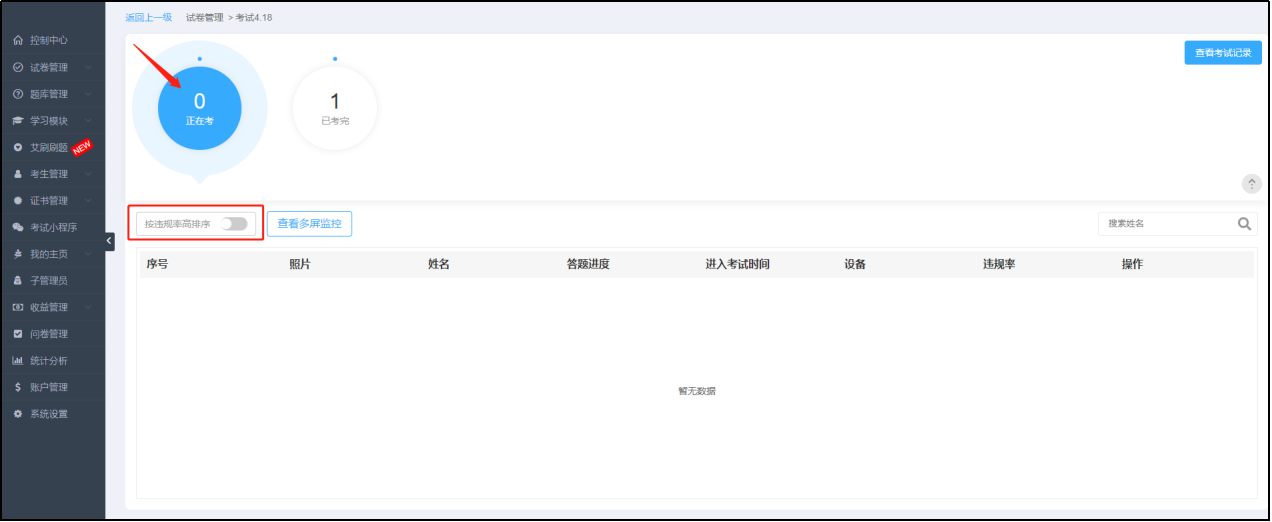Screen dimensions: 1272x522
Task: Click the 姓名 column header
Action: 439,264
